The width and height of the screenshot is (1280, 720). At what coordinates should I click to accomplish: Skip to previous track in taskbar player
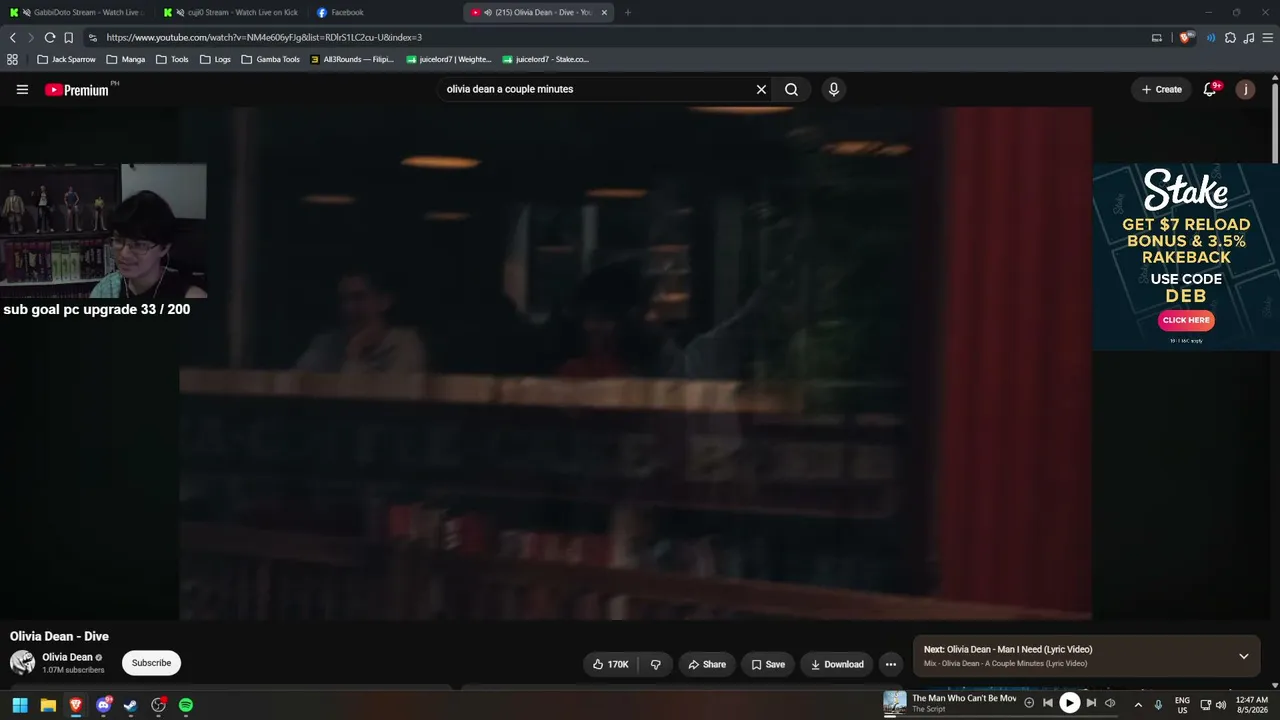1048,703
